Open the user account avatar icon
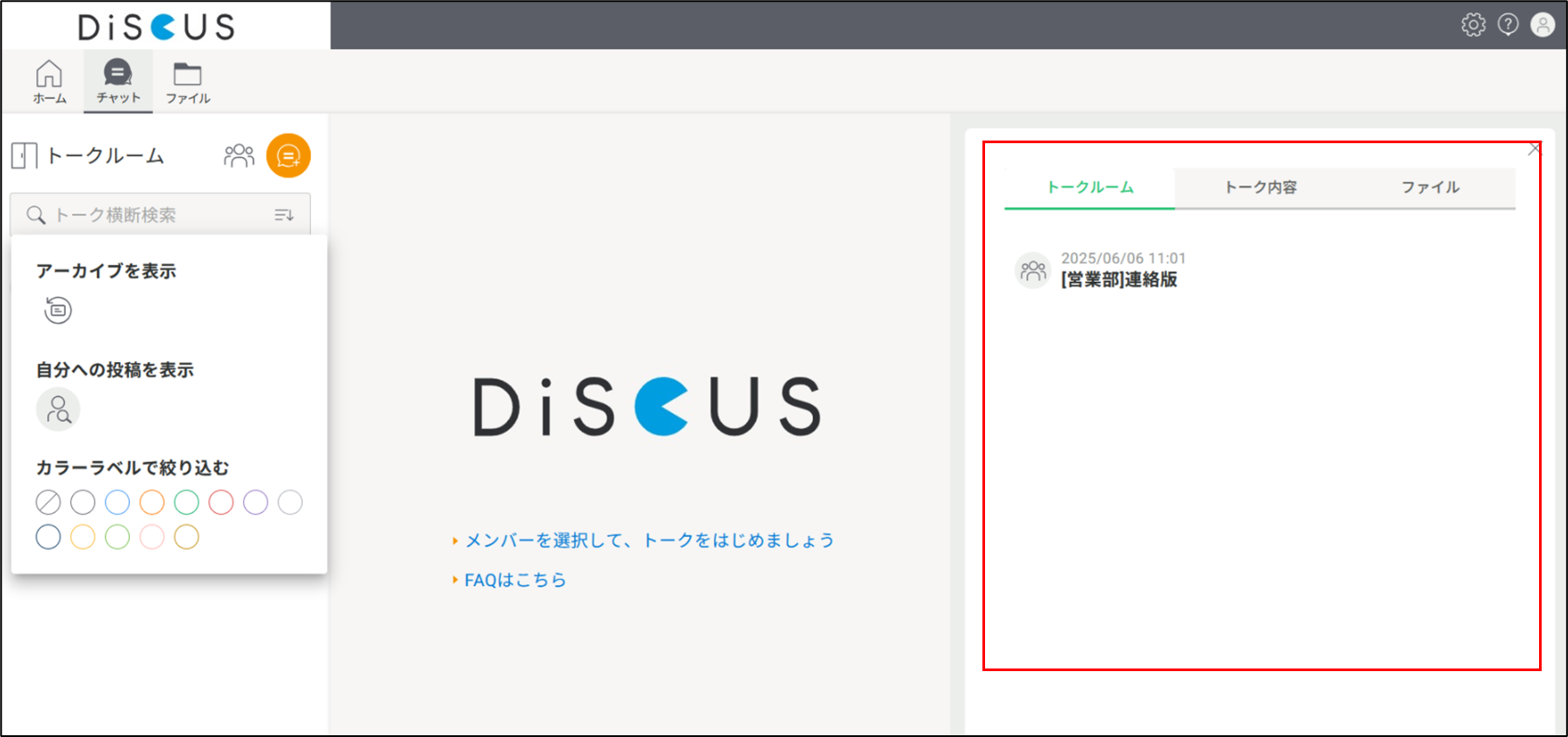Image resolution: width=1568 pixels, height=737 pixels. (x=1543, y=25)
